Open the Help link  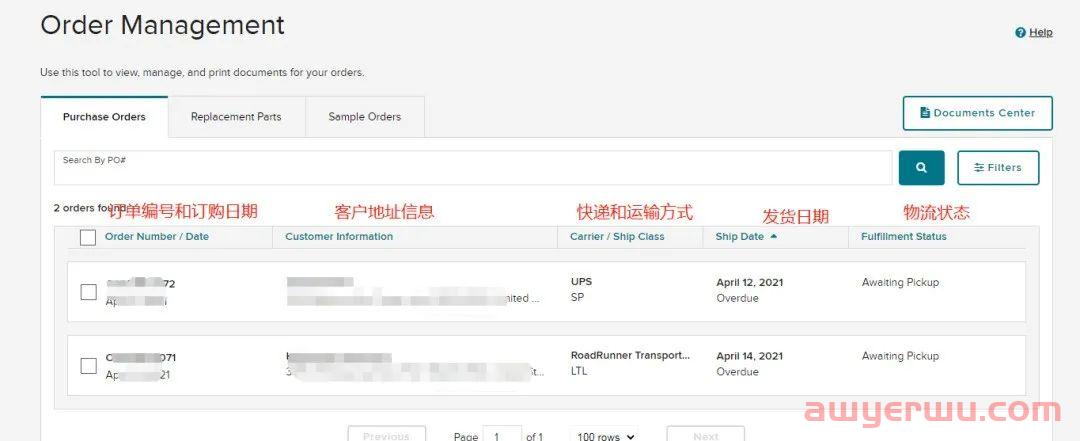tap(1040, 32)
